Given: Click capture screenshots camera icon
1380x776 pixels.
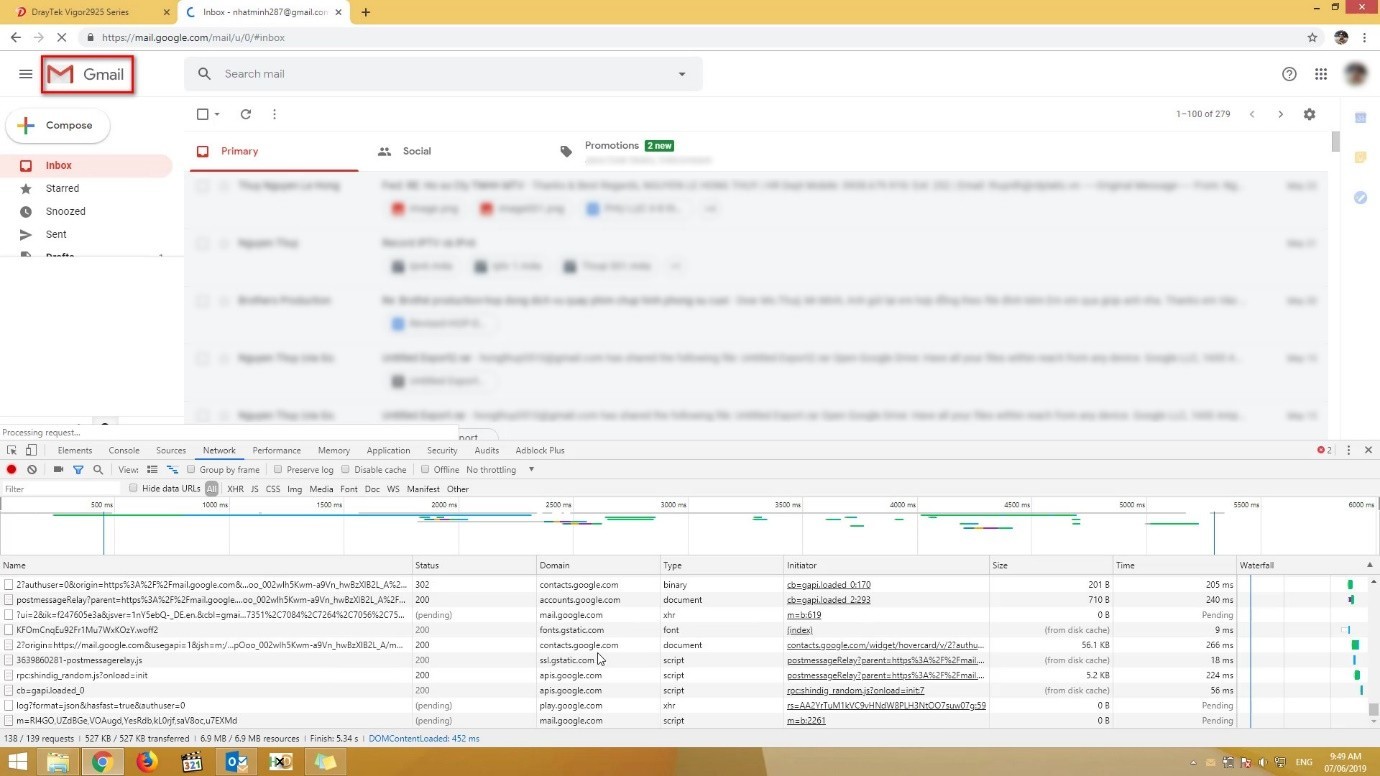Looking at the screenshot, I should (58, 469).
